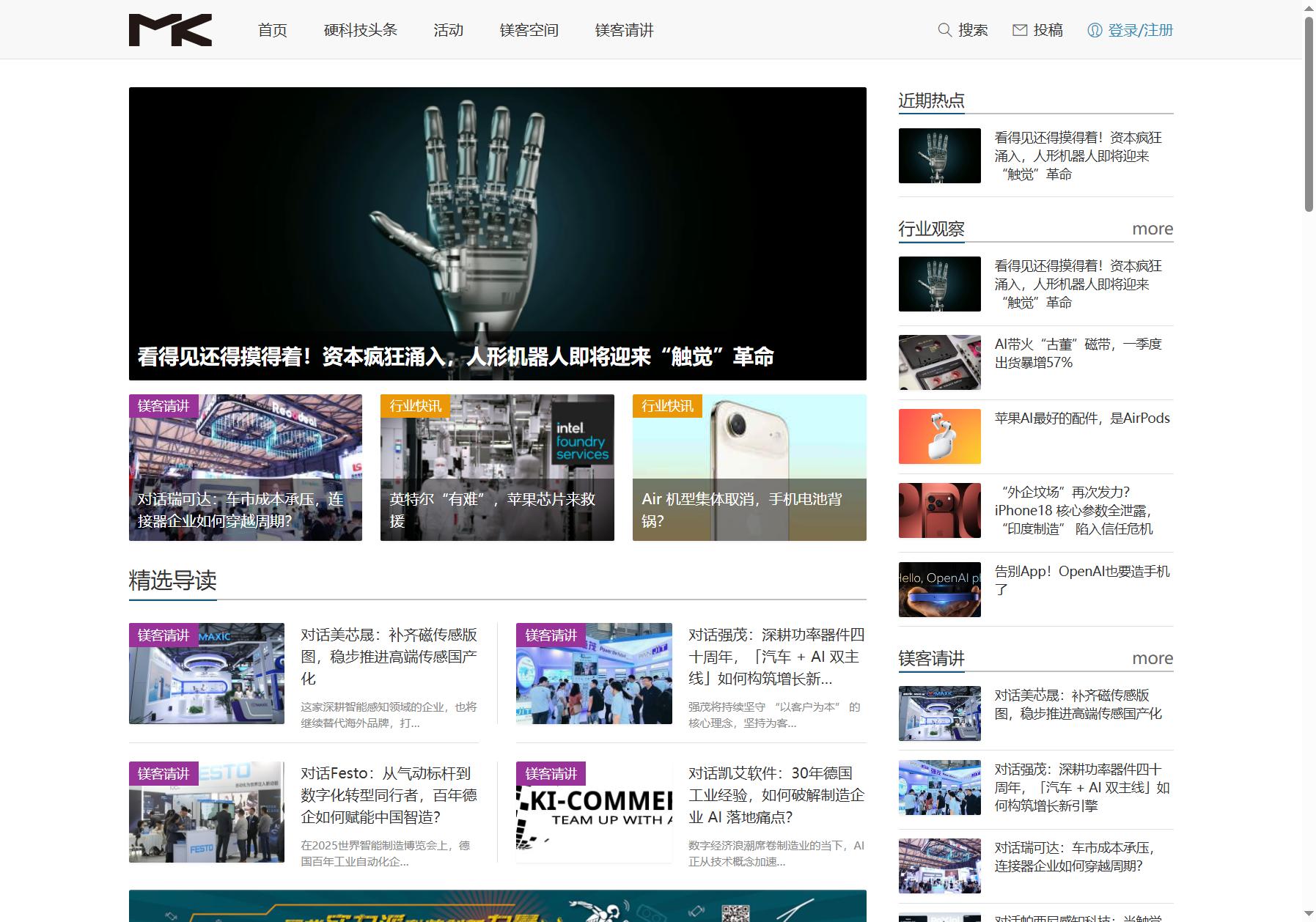Click MAXIC booth image in 精选导读
This screenshot has width=1316, height=922.
click(207, 674)
